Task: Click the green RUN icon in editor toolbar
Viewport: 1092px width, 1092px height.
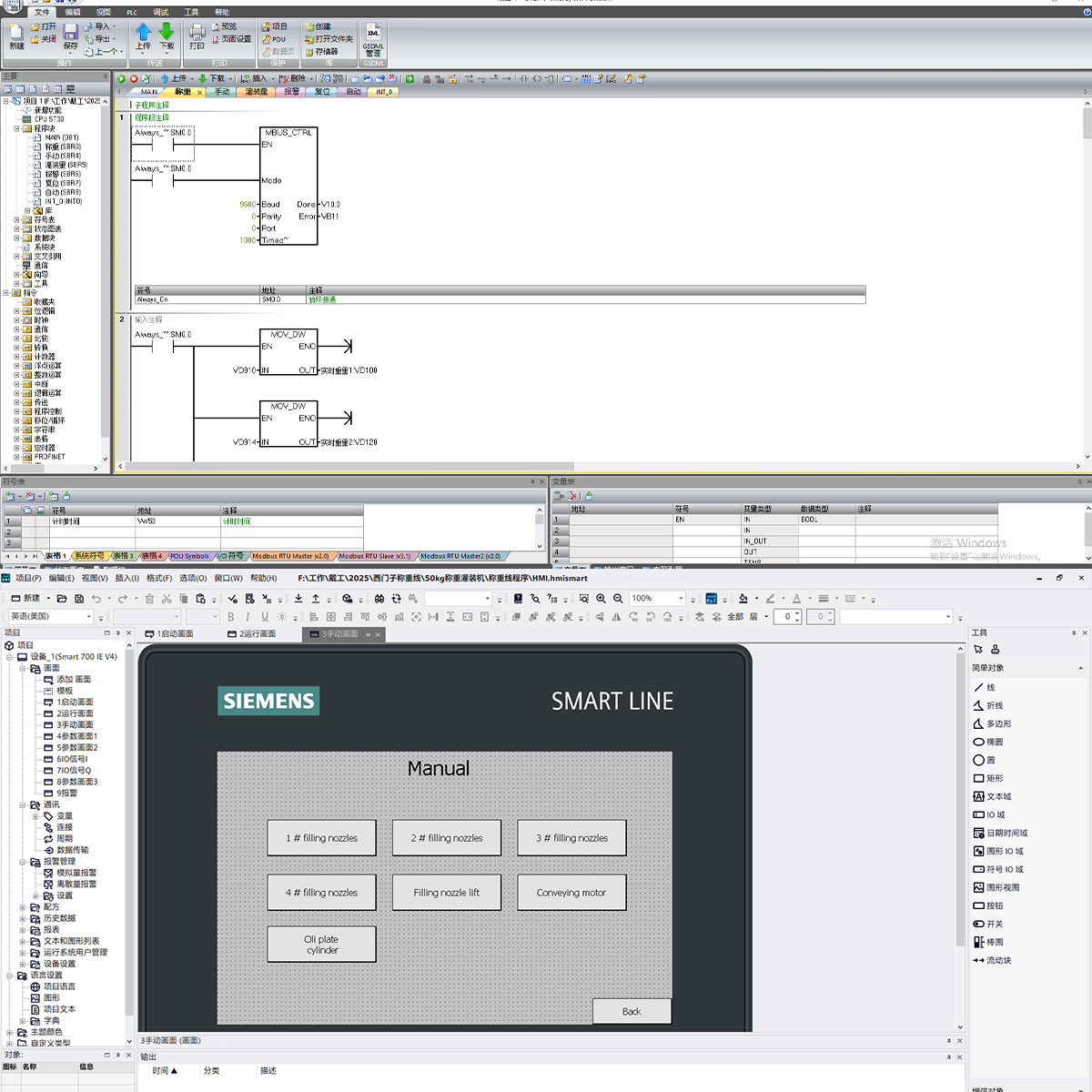Action: (123, 79)
